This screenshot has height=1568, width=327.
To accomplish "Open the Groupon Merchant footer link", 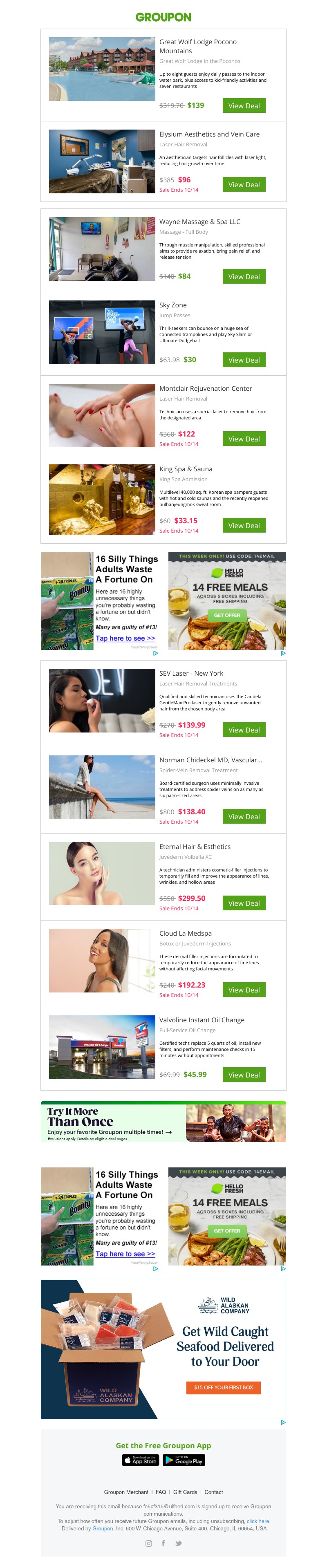I will [126, 1492].
